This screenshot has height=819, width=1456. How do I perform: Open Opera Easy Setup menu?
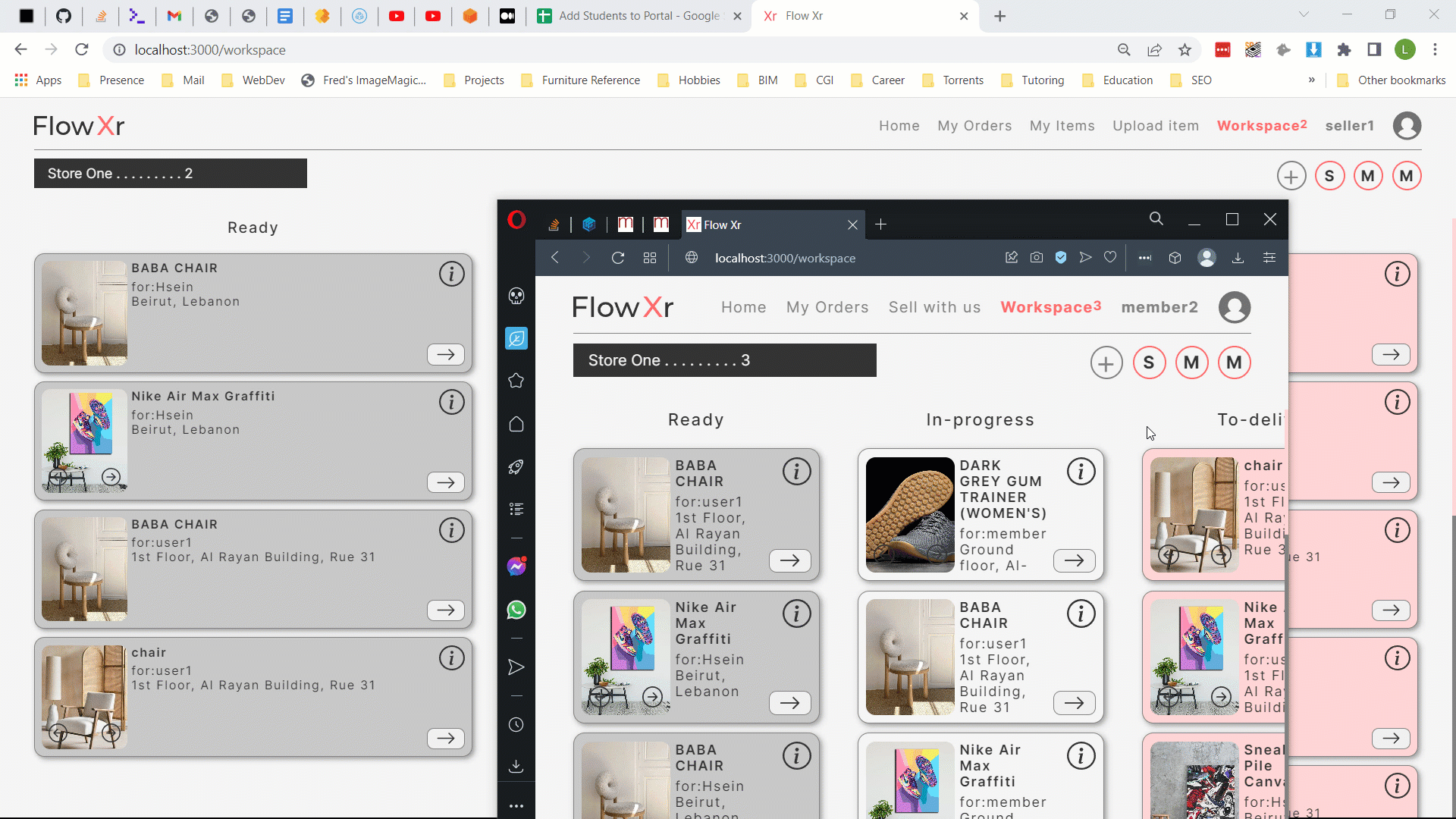coord(1269,258)
